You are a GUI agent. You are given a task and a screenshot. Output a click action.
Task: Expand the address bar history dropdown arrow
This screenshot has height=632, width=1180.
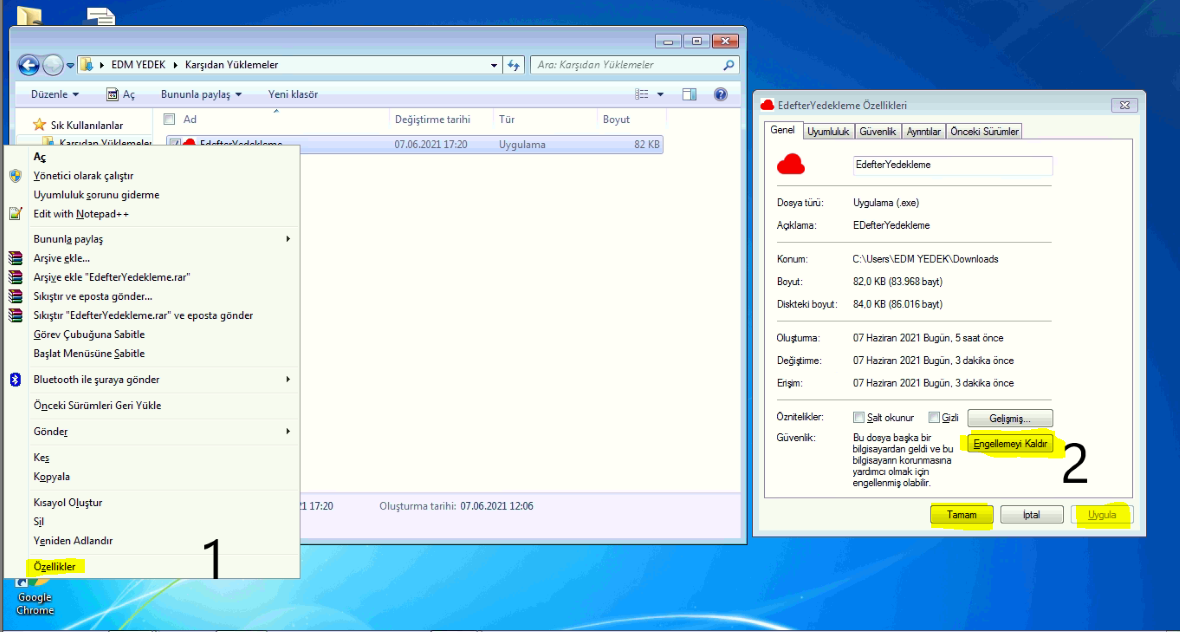pos(494,65)
